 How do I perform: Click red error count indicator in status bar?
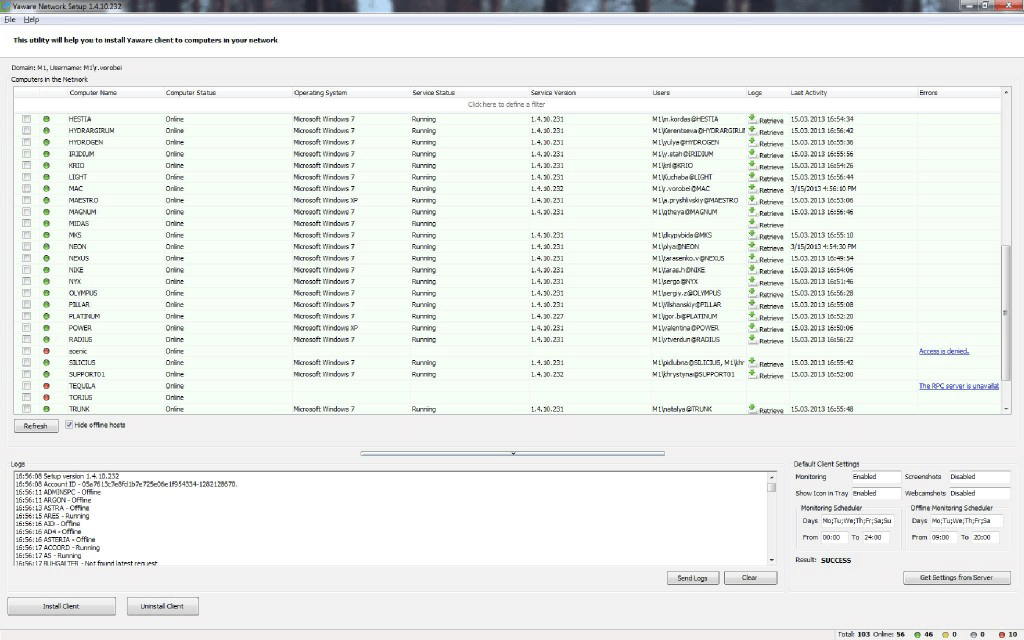click(x=1008, y=634)
